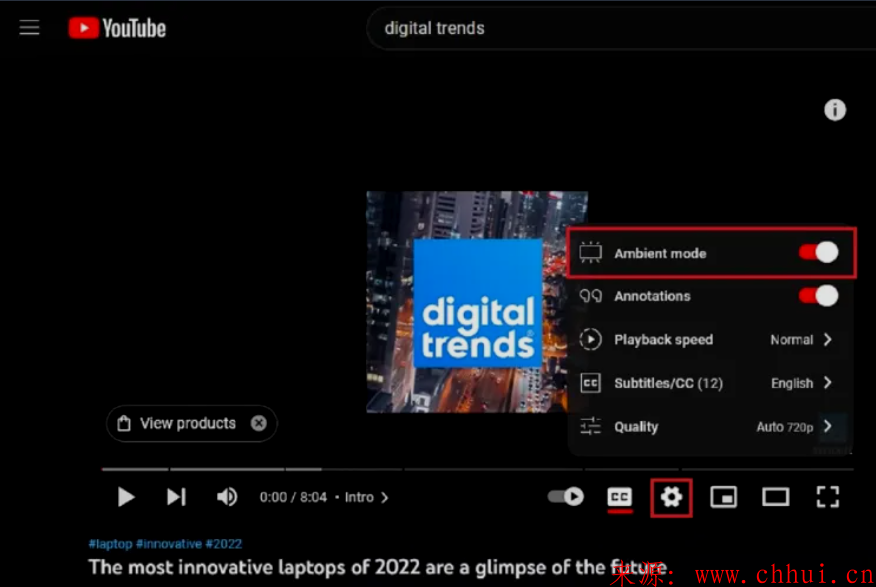This screenshot has width=876, height=587.
Task: Open the Playback speed menu item
Action: pyautogui.click(x=711, y=340)
